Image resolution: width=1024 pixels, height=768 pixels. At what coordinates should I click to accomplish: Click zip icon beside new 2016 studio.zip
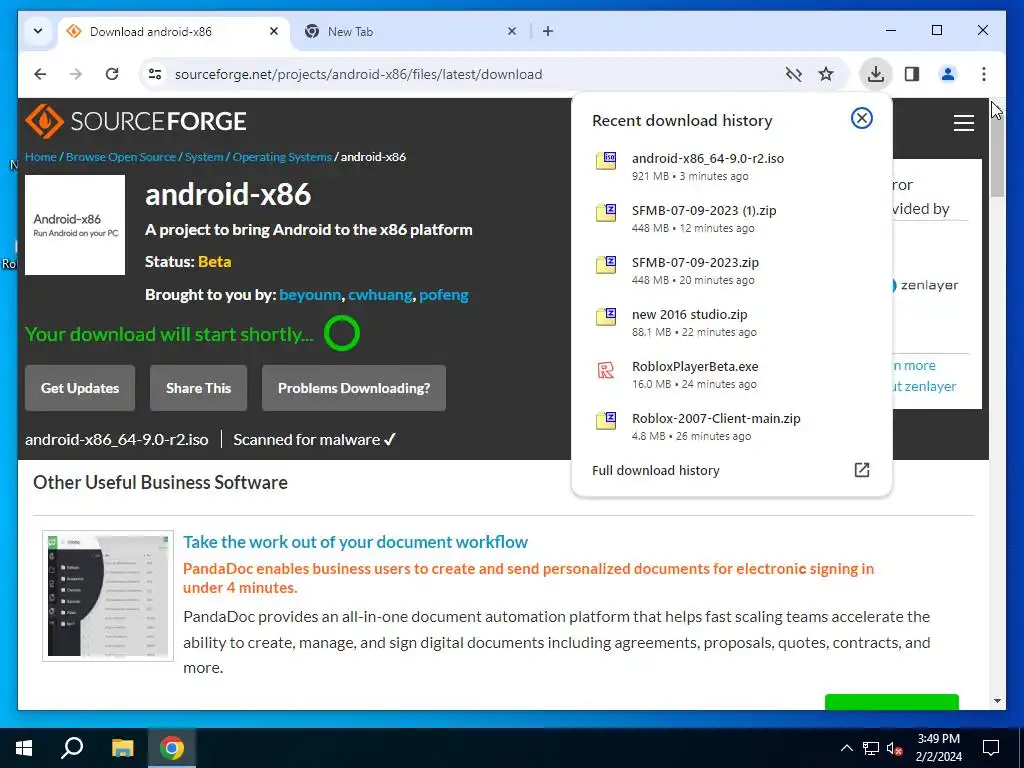(606, 317)
